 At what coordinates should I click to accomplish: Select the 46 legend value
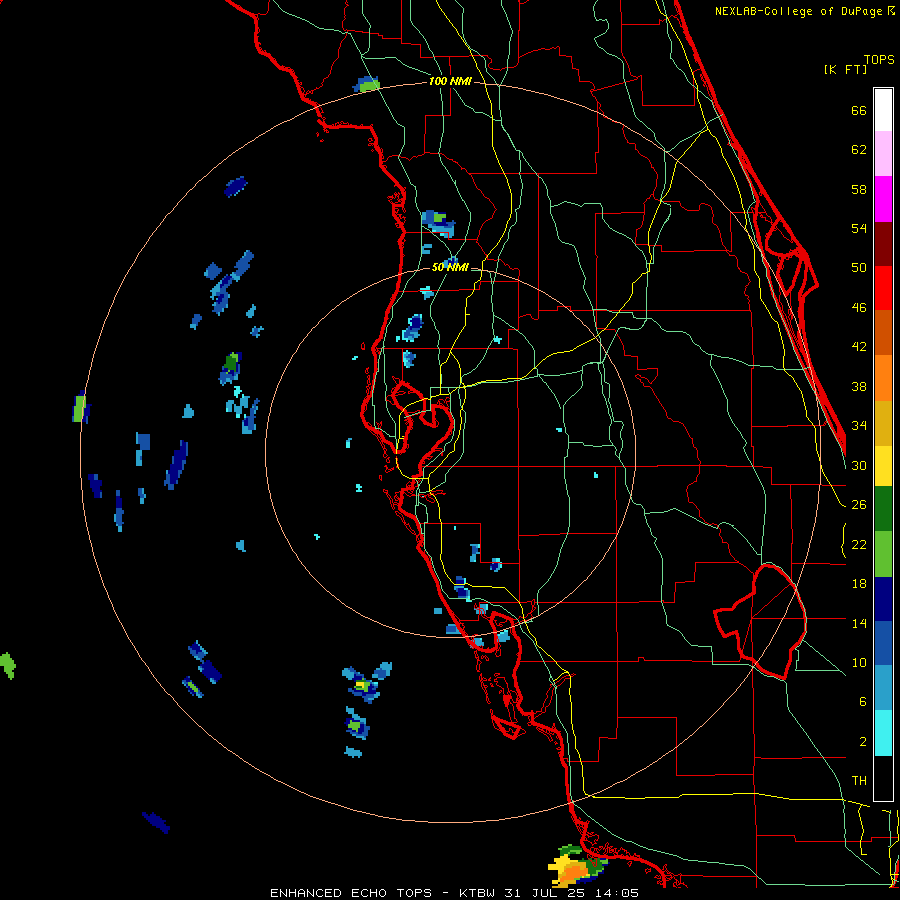859,308
